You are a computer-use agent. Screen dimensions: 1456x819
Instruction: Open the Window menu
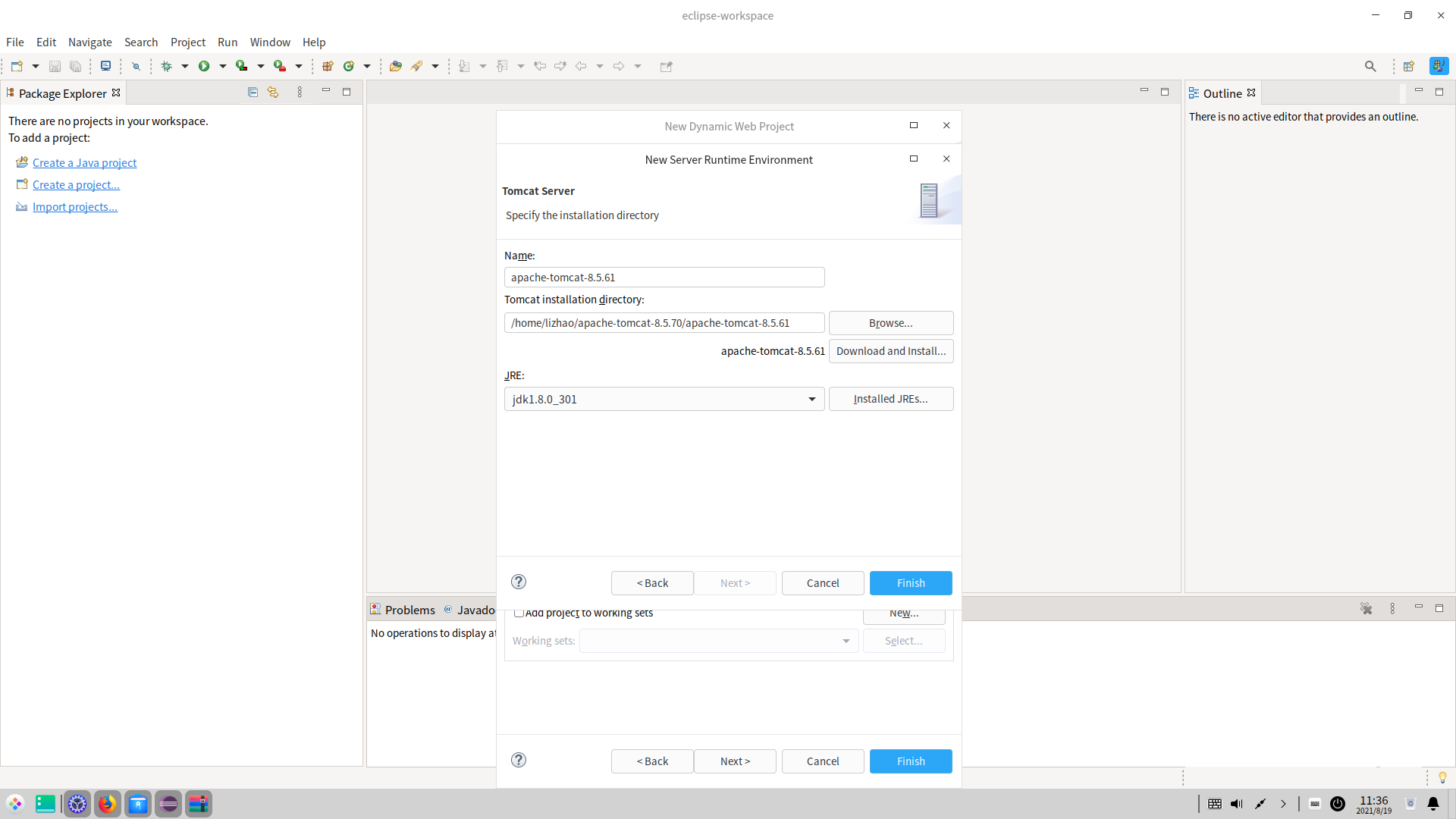(x=270, y=42)
